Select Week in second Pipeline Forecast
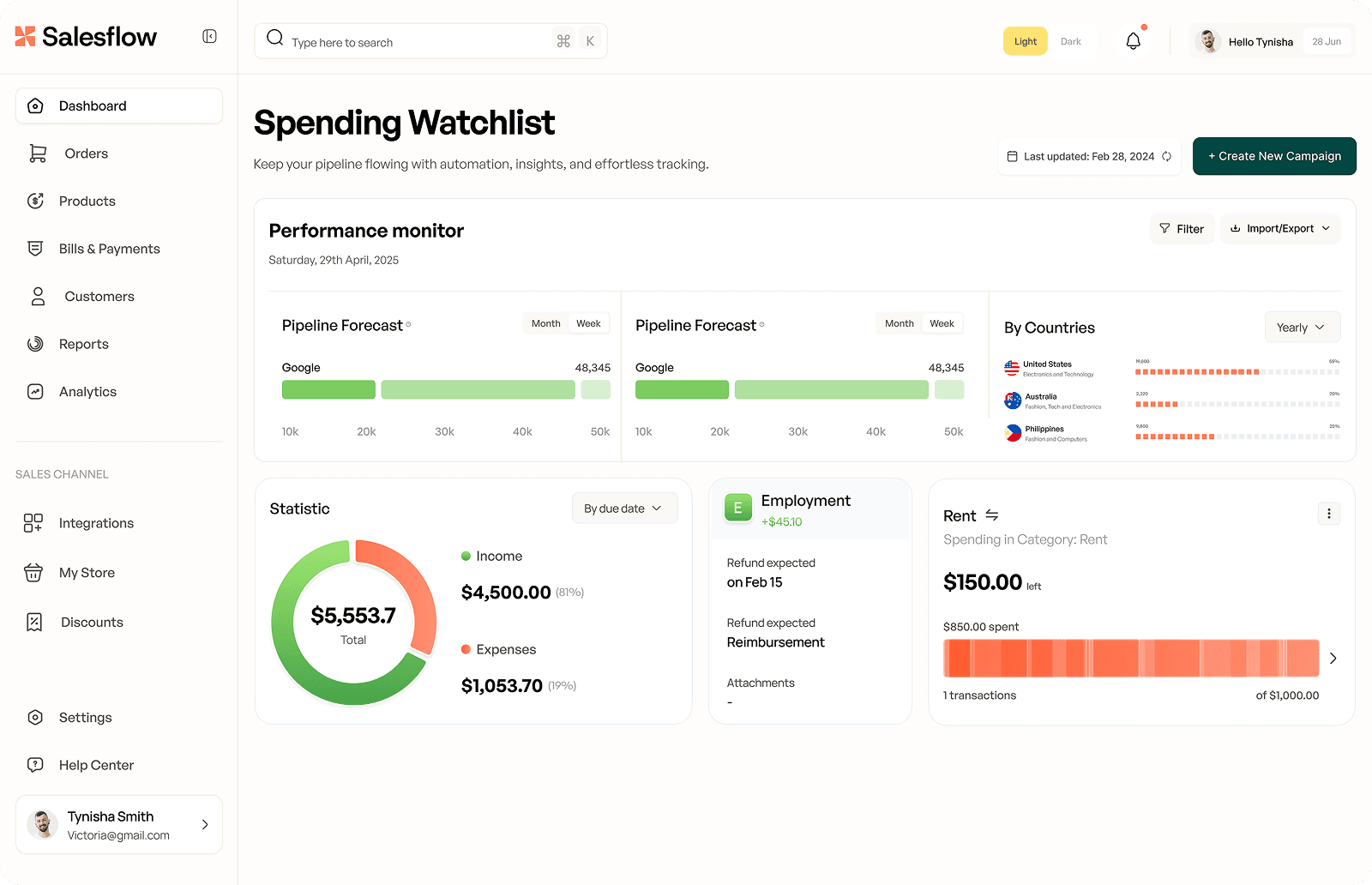 tap(942, 323)
